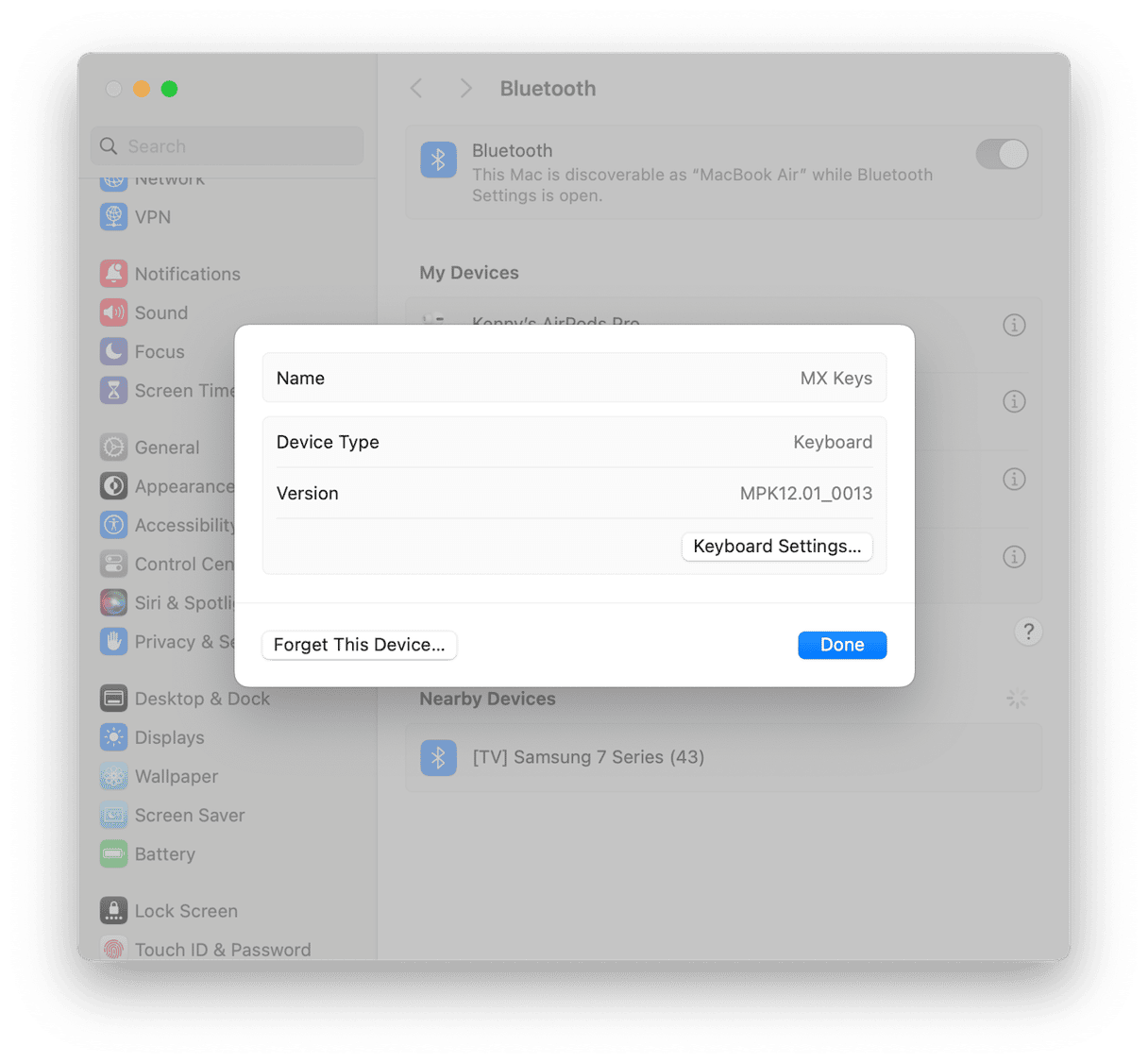Screen dimensions: 1148x1063
Task: Click the Search field in sidebar
Action: click(x=228, y=146)
